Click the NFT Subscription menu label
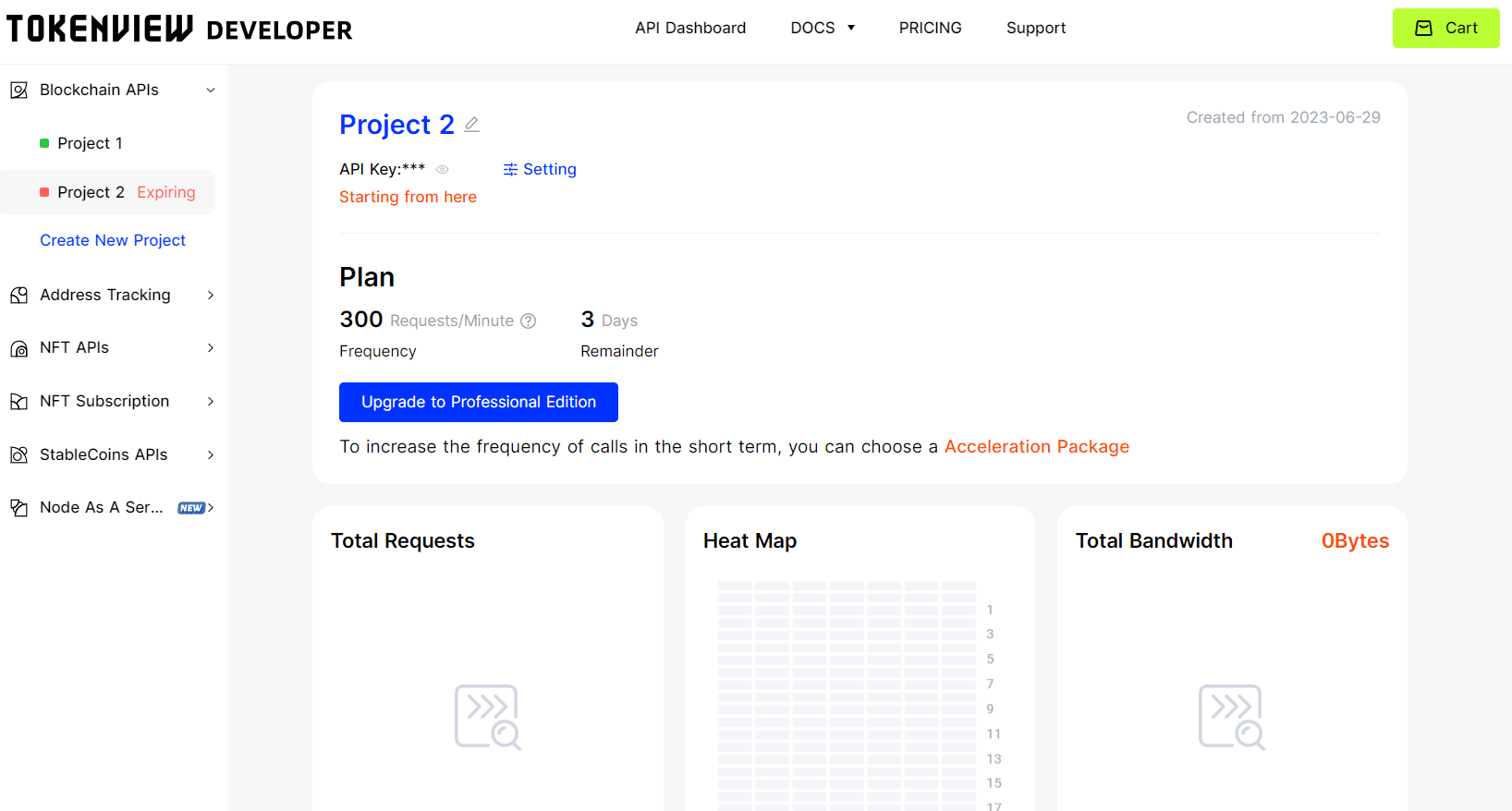The image size is (1512, 811). (104, 401)
